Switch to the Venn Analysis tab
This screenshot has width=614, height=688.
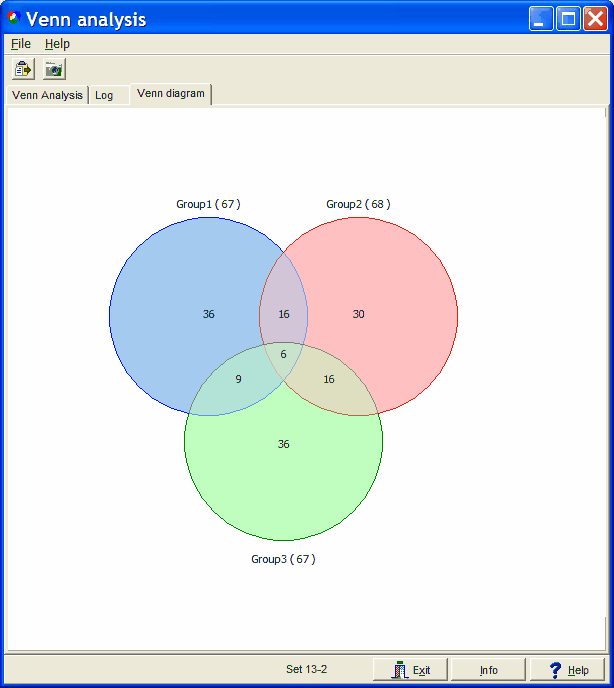tap(47, 95)
